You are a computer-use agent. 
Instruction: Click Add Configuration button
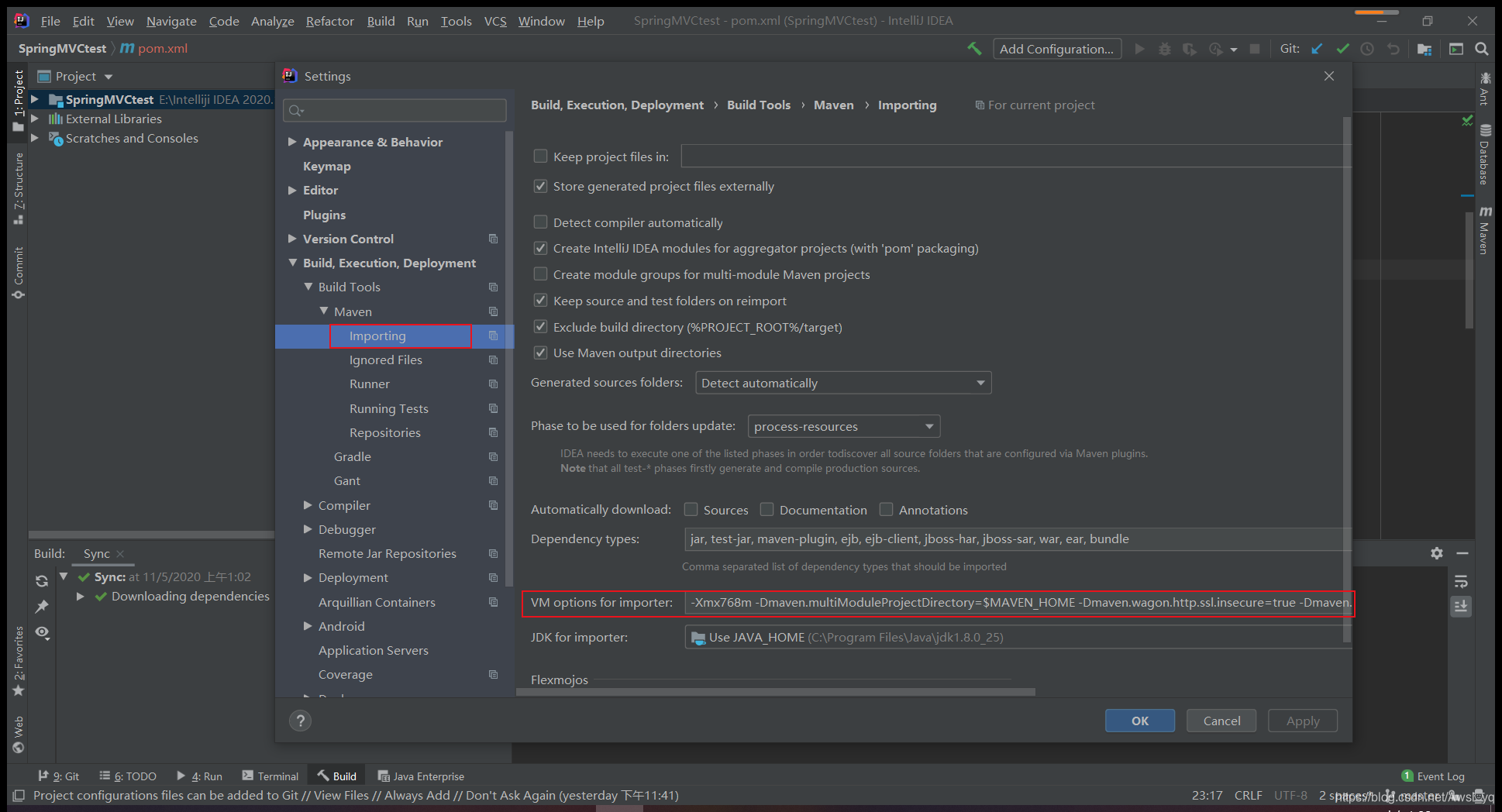[x=1056, y=49]
